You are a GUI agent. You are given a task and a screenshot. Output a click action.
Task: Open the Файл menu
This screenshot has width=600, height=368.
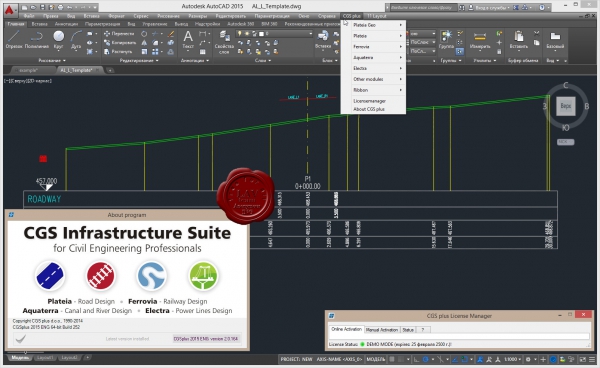pyautogui.click(x=29, y=16)
